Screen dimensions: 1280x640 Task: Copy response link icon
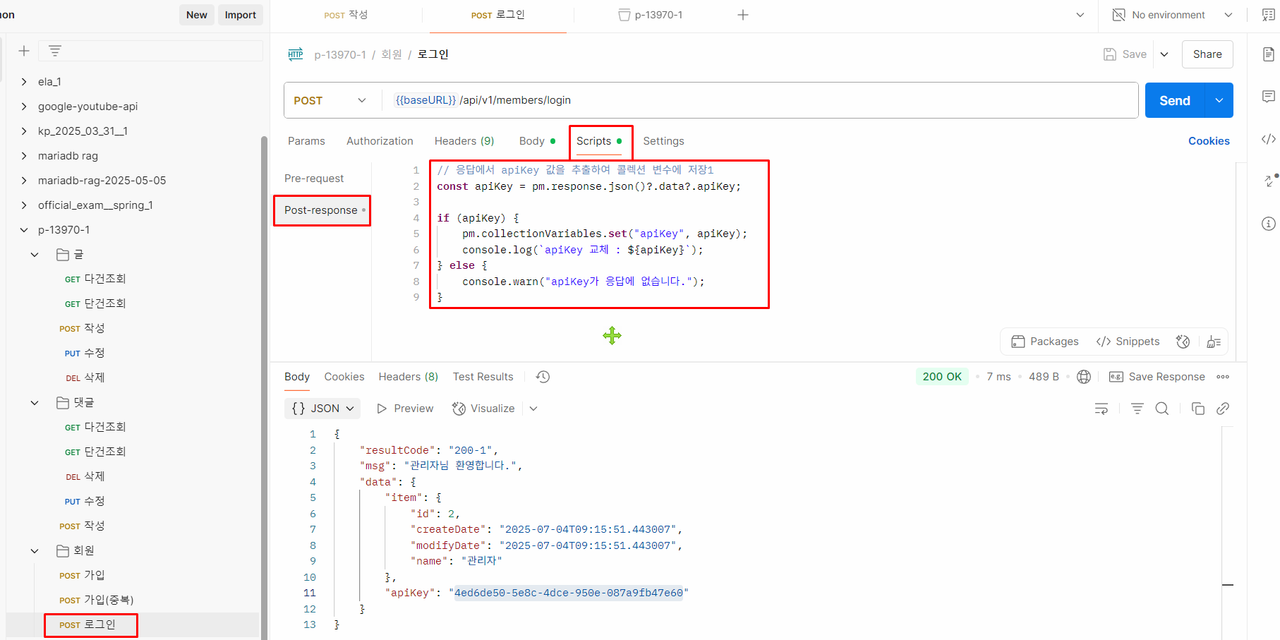tap(1222, 408)
